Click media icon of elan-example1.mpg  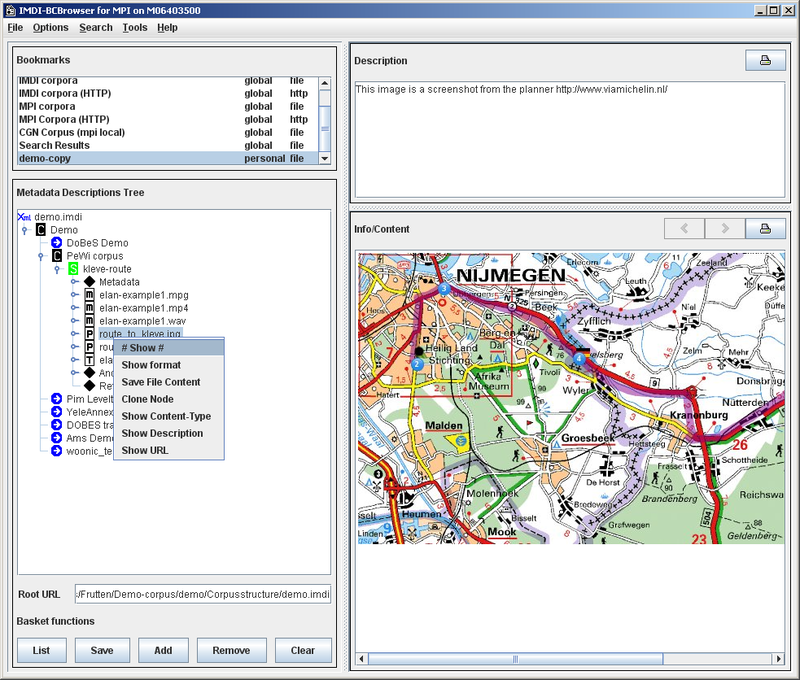[89, 295]
